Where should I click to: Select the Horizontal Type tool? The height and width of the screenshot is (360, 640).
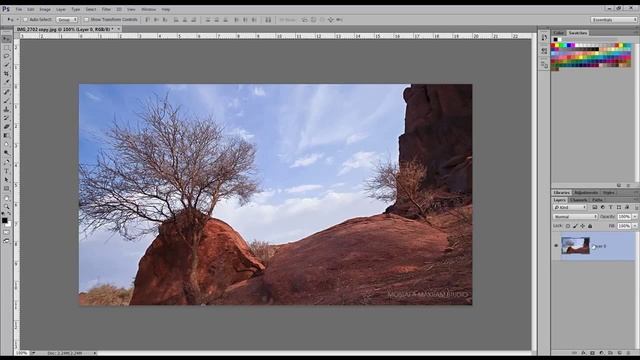[x=6, y=171]
